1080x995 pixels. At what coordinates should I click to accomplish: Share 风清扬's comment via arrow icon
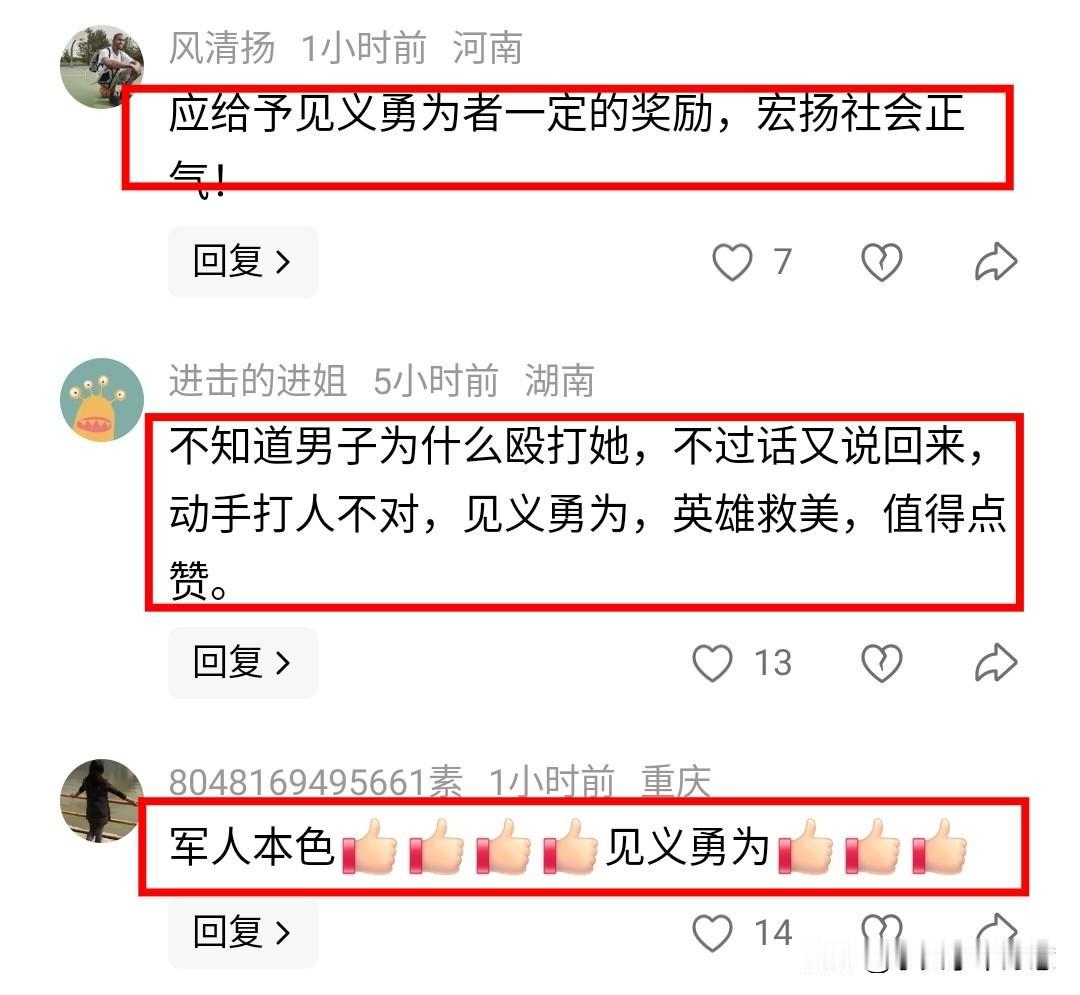(x=996, y=262)
